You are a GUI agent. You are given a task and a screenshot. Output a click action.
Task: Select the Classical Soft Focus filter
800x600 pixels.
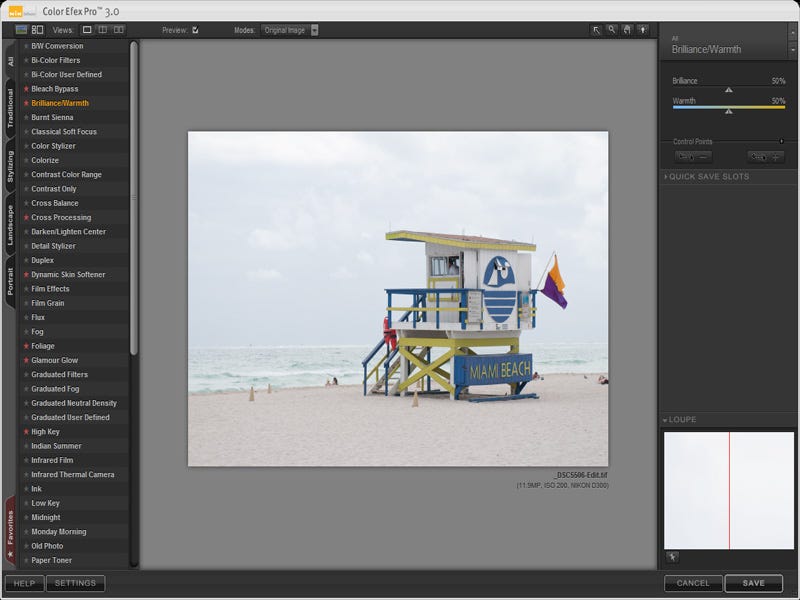tap(64, 132)
